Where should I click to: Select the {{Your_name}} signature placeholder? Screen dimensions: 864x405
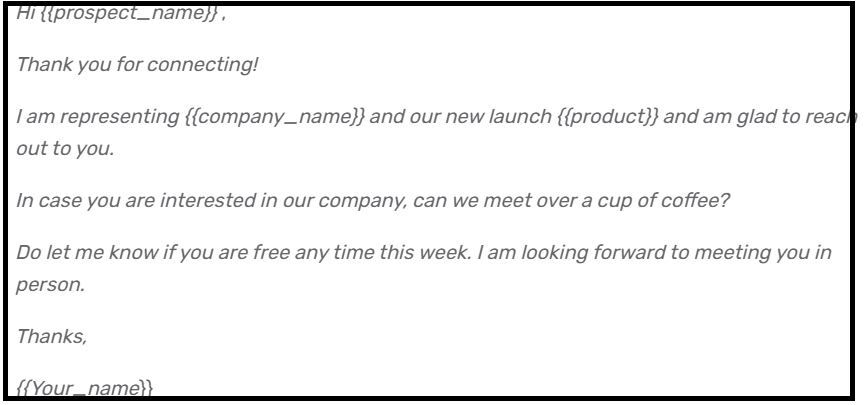click(84, 389)
